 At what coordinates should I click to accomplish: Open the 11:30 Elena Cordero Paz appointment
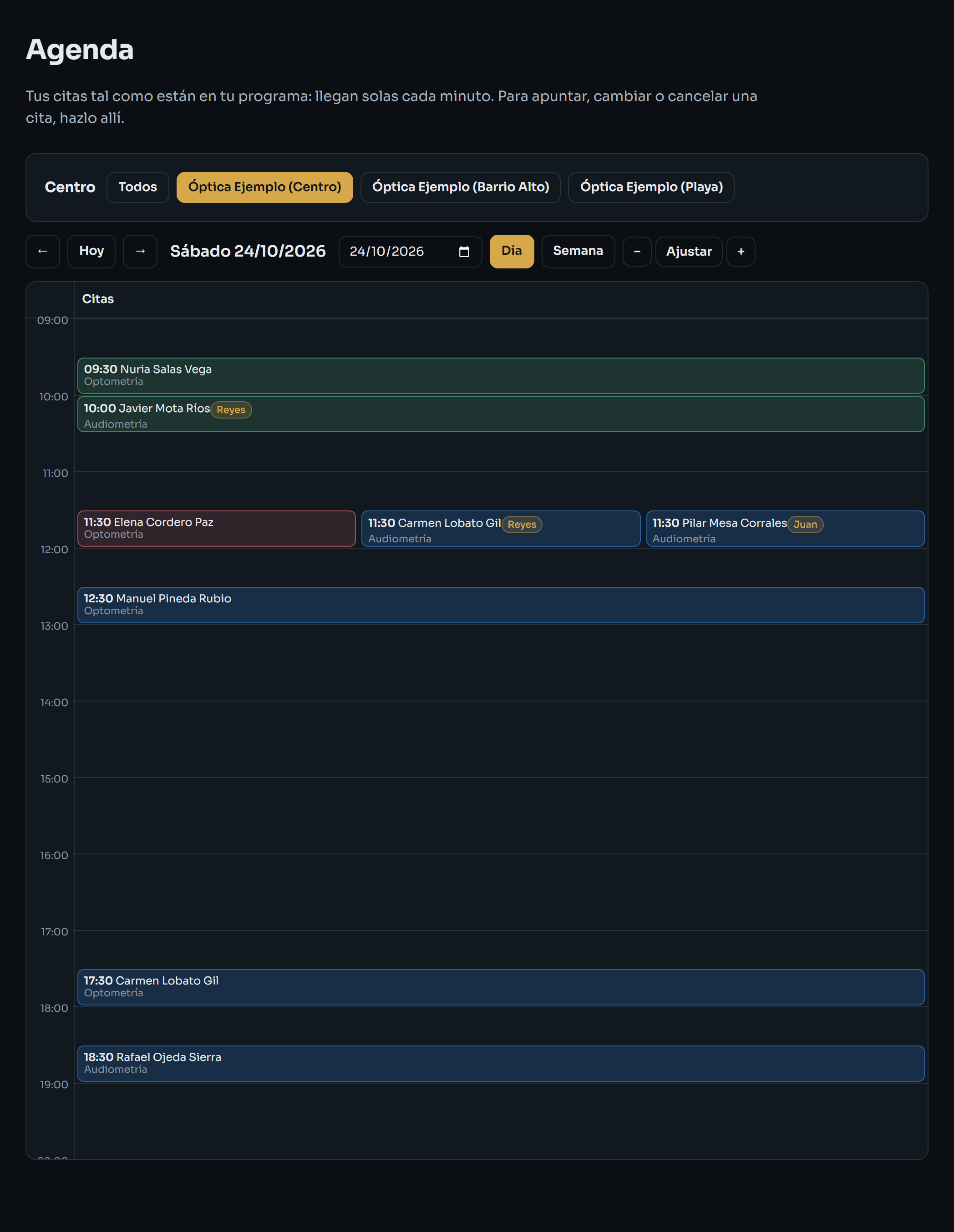point(216,529)
